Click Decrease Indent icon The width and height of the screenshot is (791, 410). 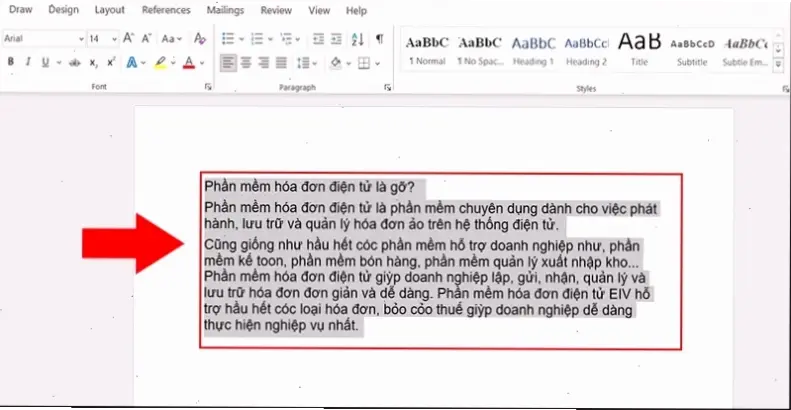318,38
